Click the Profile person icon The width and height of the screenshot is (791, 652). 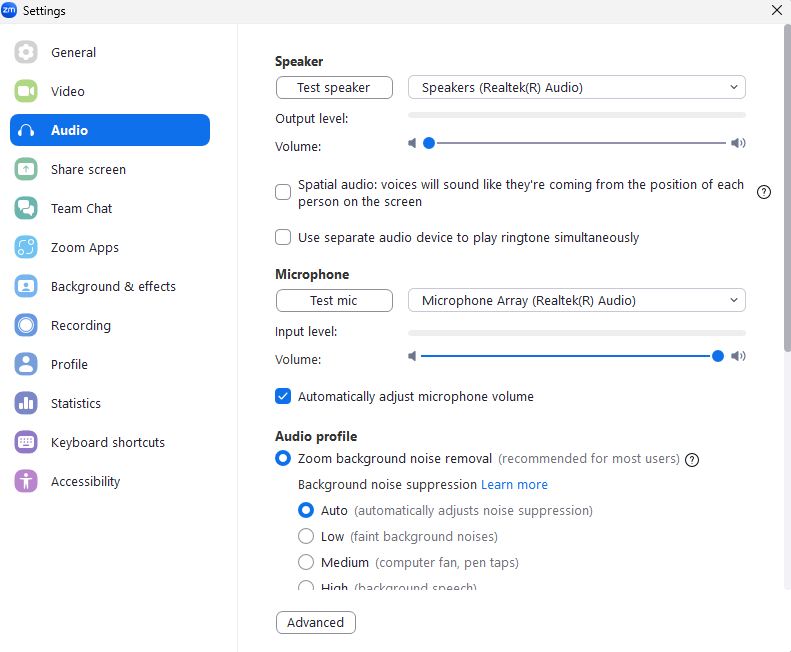26,364
